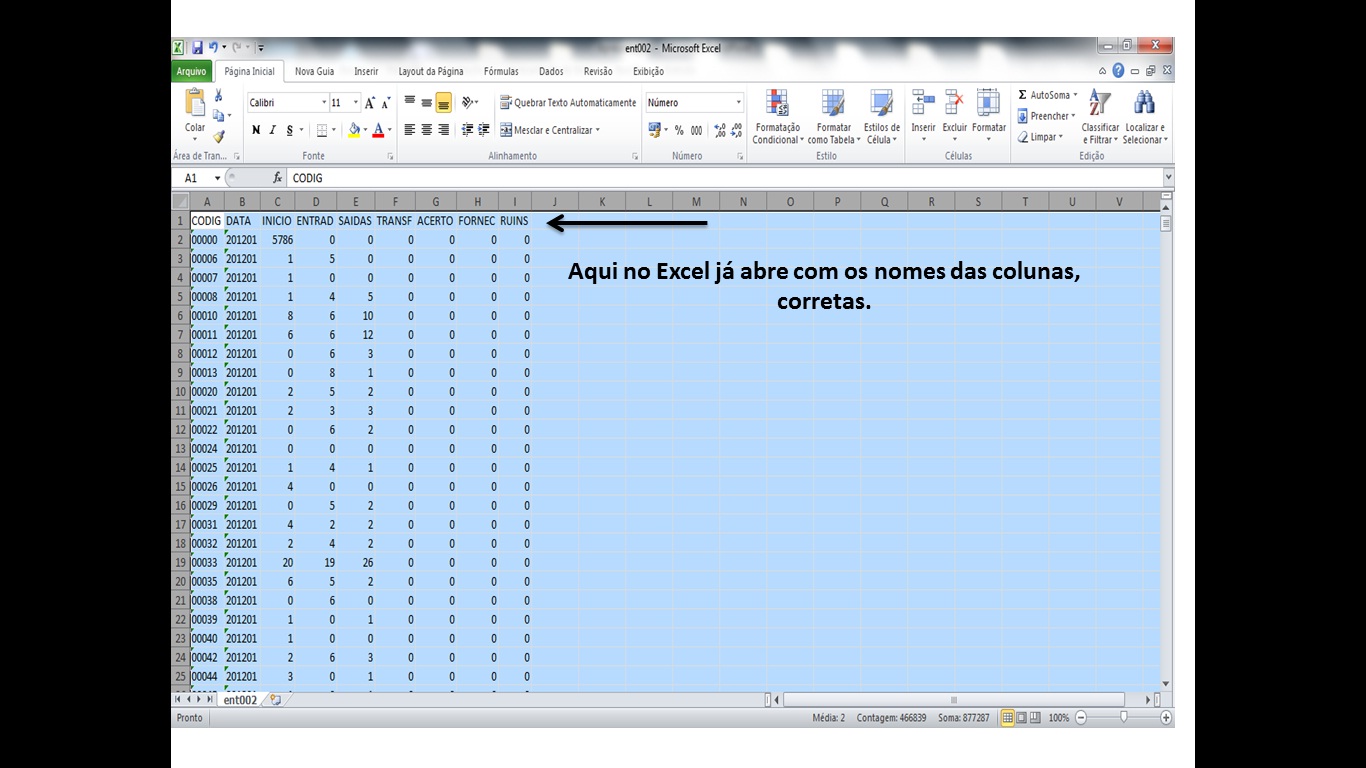Switch to Page Layout view button
Screen dimensions: 1366x768
point(1021,718)
